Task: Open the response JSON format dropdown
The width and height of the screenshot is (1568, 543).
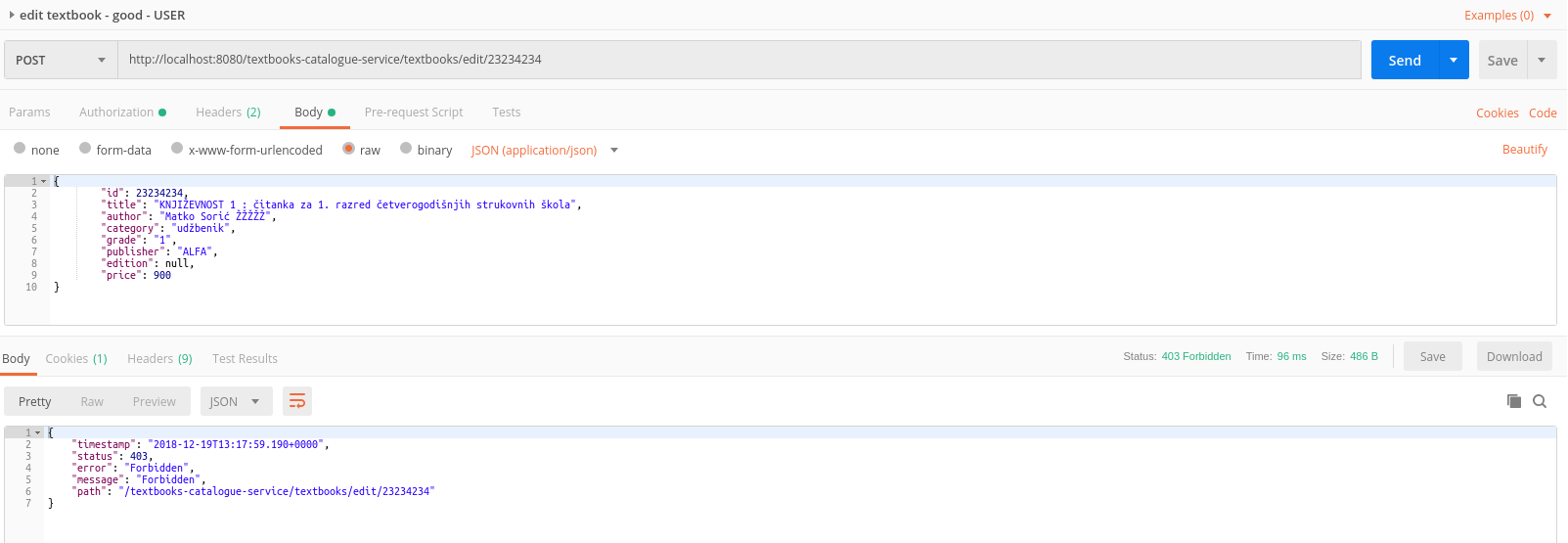Action: coord(235,401)
